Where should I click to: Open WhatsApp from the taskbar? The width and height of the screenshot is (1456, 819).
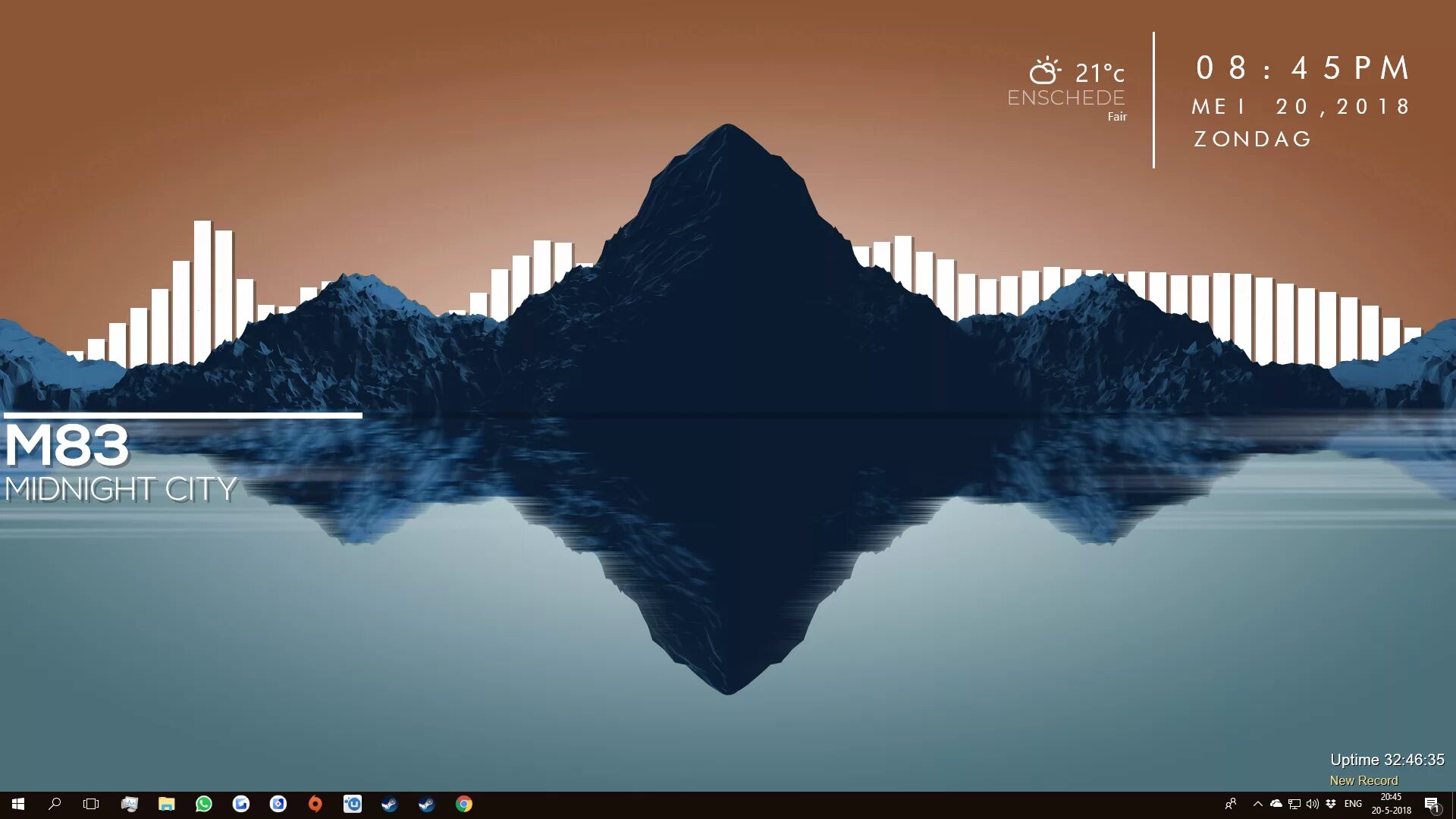[203, 804]
